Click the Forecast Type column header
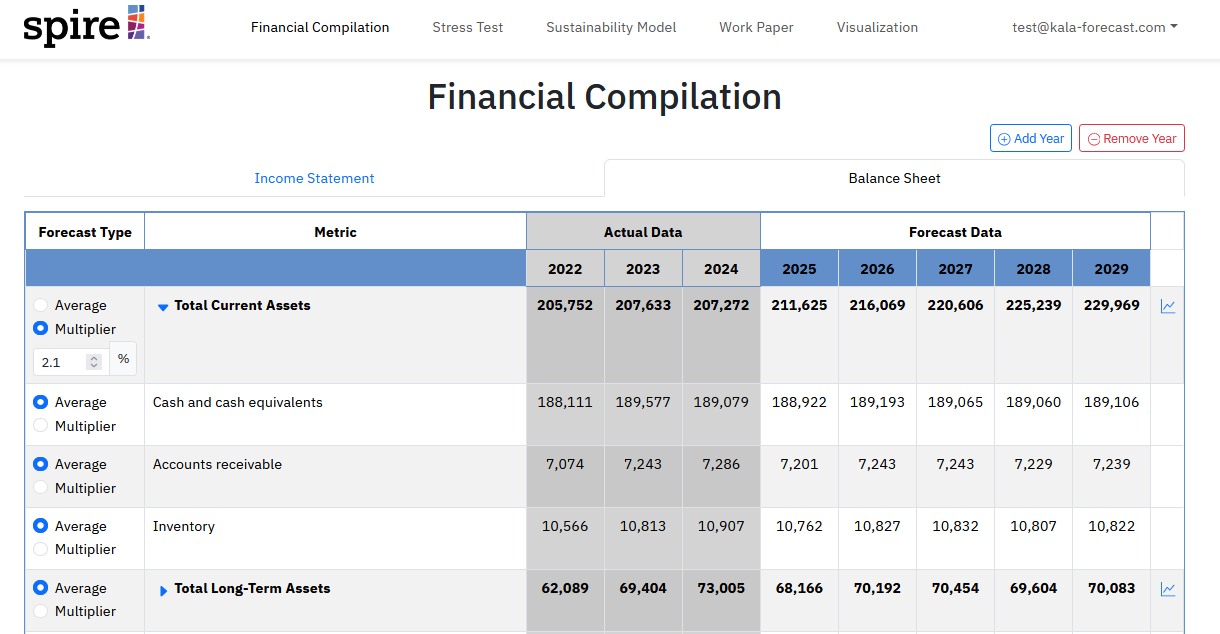The image size is (1220, 634). click(x=85, y=232)
